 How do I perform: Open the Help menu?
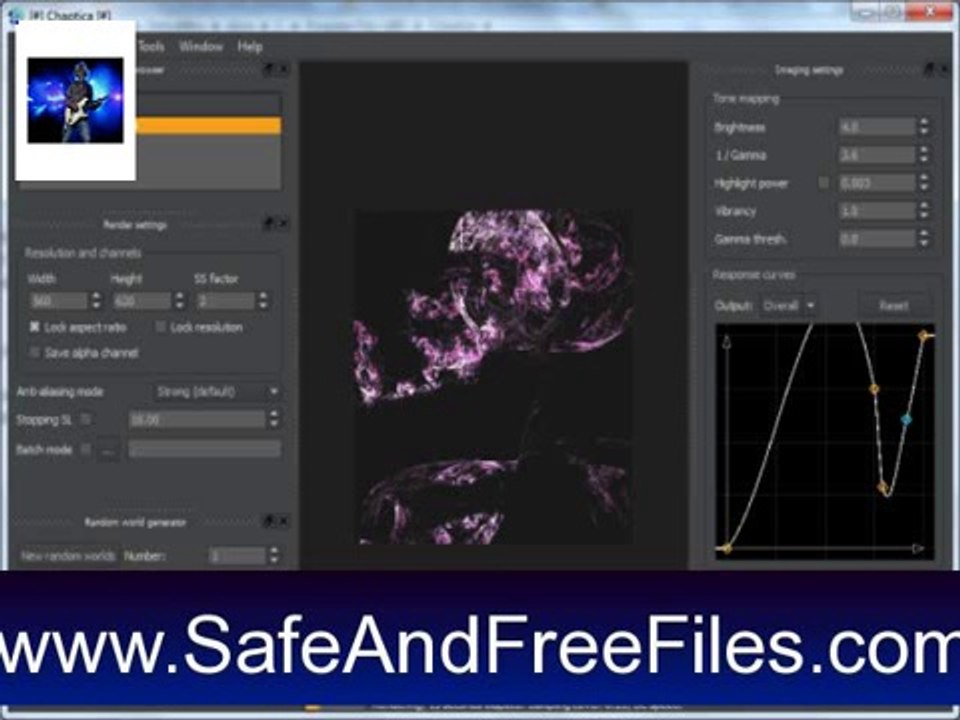coord(250,47)
